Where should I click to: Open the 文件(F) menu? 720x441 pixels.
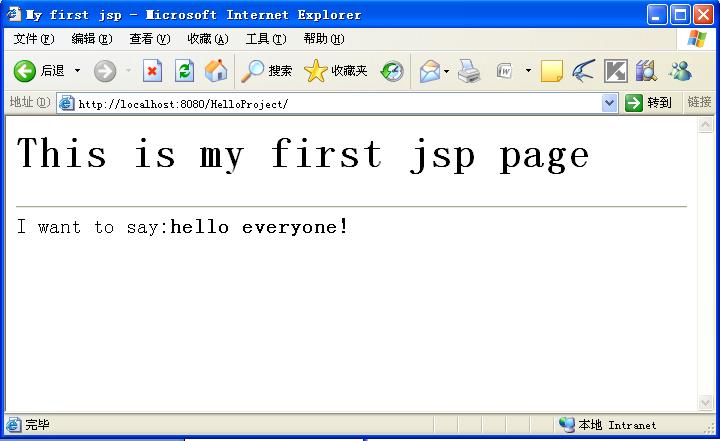click(34, 39)
